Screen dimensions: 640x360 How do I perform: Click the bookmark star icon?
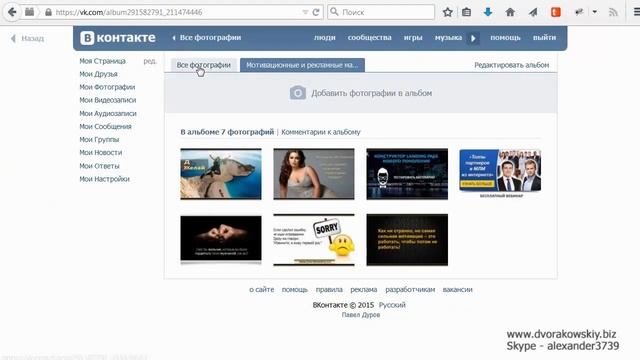[x=448, y=12]
